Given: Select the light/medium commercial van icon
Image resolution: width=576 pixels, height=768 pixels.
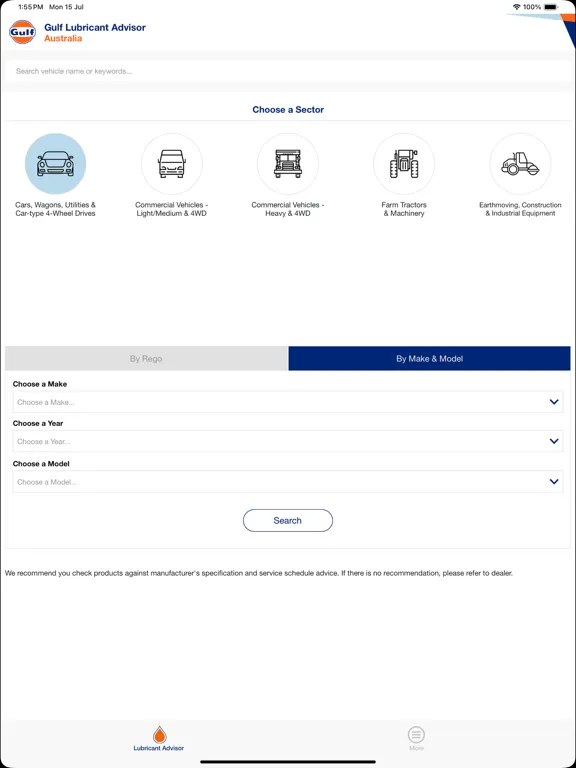Looking at the screenshot, I should (171, 164).
